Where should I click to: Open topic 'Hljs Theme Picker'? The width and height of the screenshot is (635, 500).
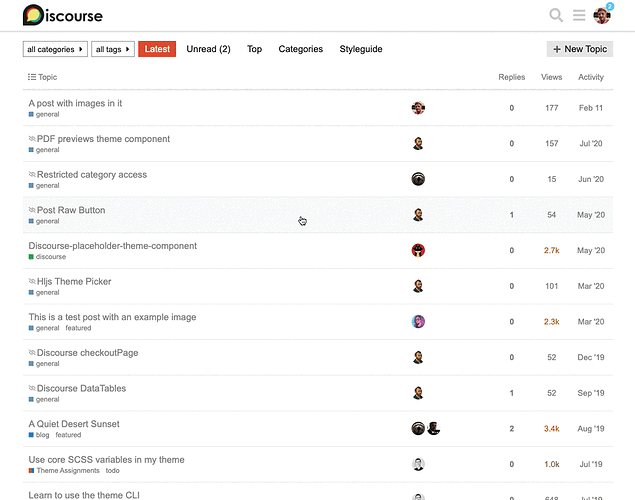[x=74, y=281]
